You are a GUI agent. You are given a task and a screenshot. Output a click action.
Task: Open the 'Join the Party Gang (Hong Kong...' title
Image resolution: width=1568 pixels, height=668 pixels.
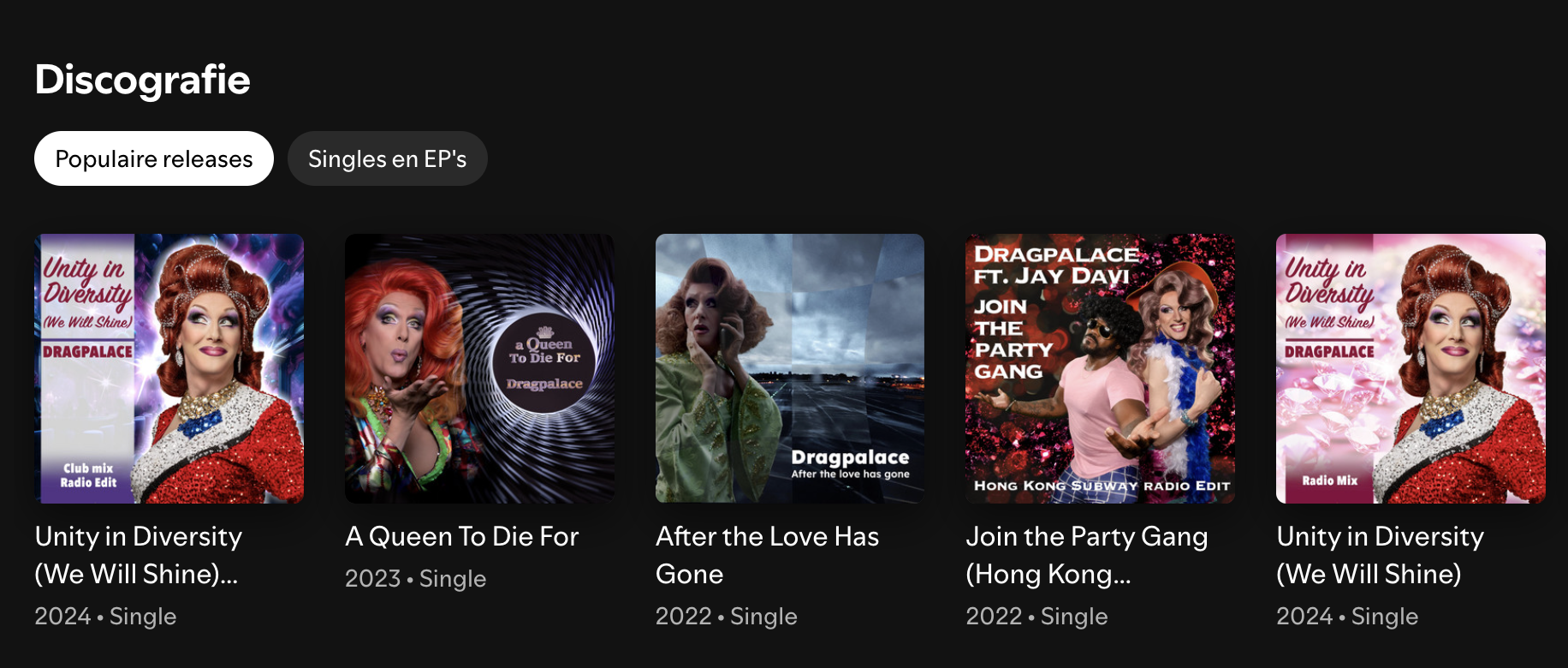(1086, 555)
